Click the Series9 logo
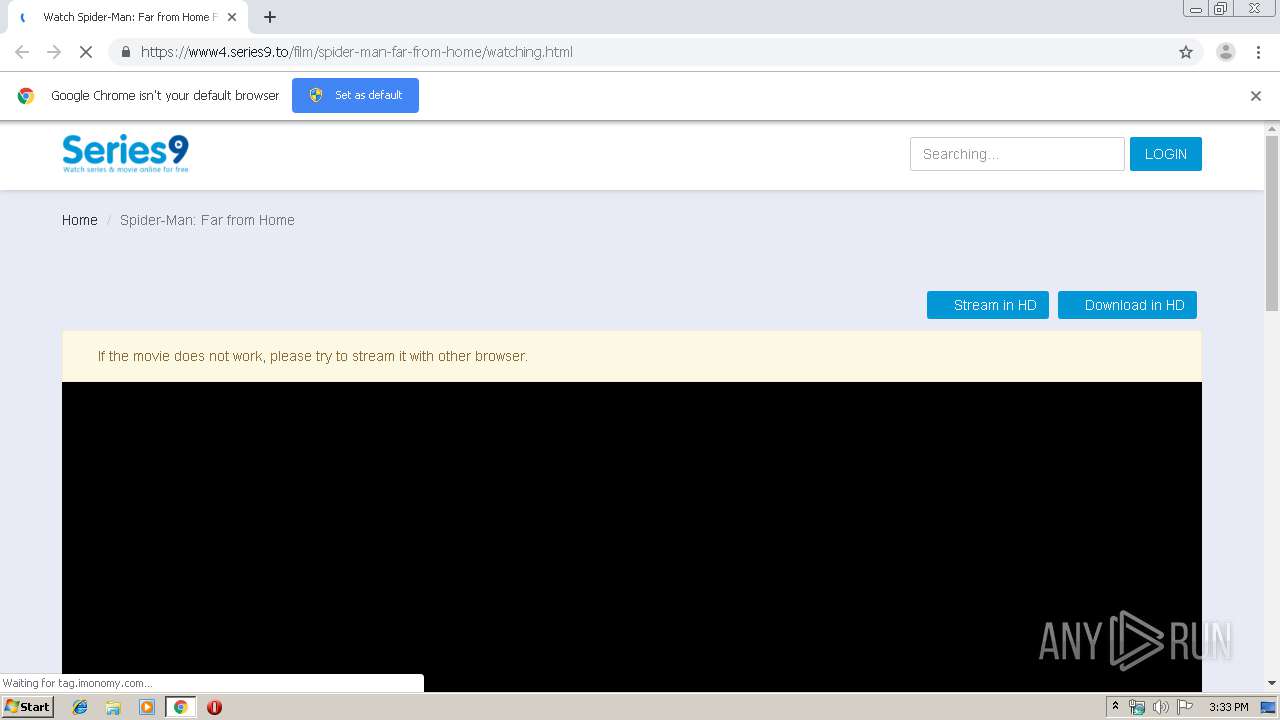The width and height of the screenshot is (1280, 720). pos(125,154)
